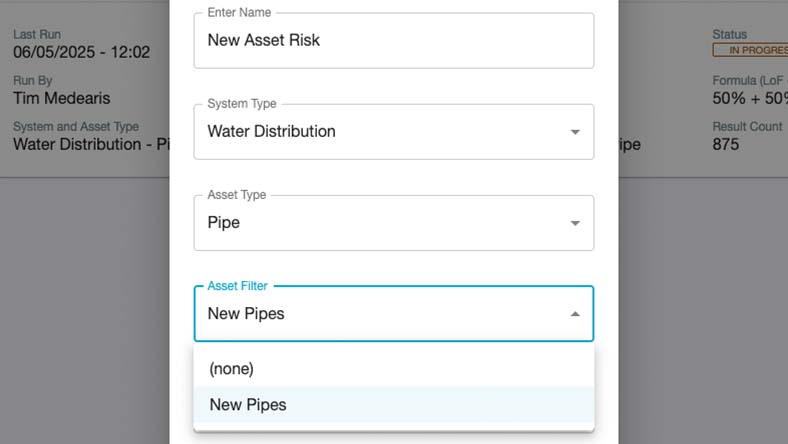The width and height of the screenshot is (788, 444).
Task: Click the Result Count value 875
Action: (726, 144)
